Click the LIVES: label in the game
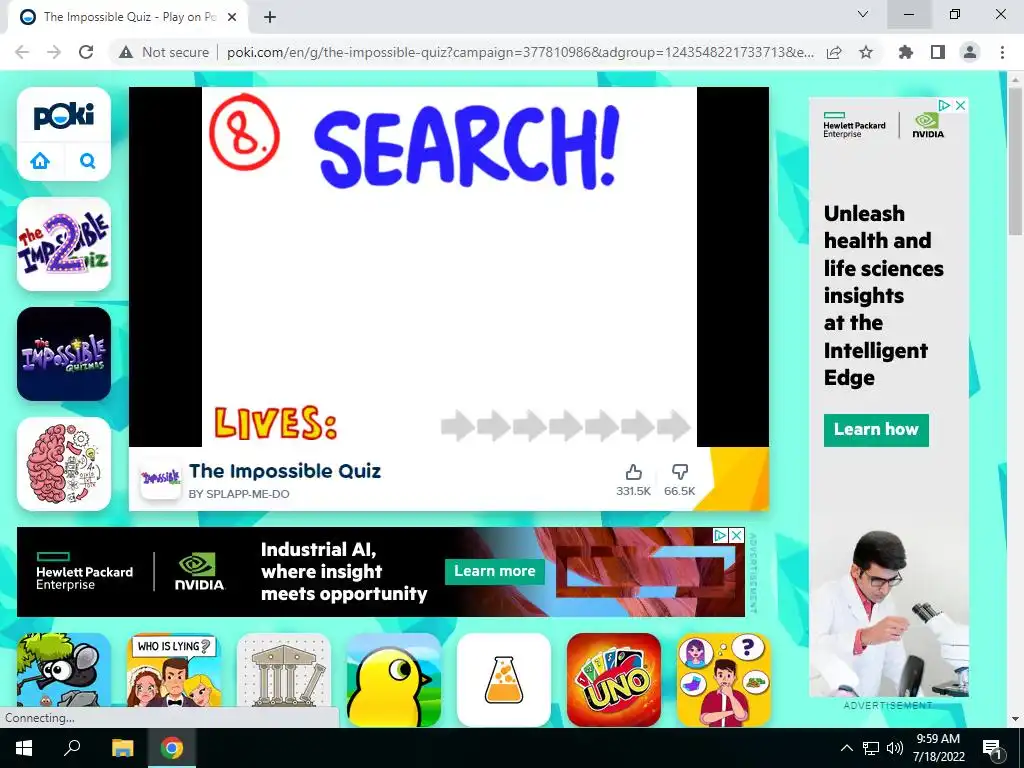The image size is (1024, 768). click(x=276, y=423)
